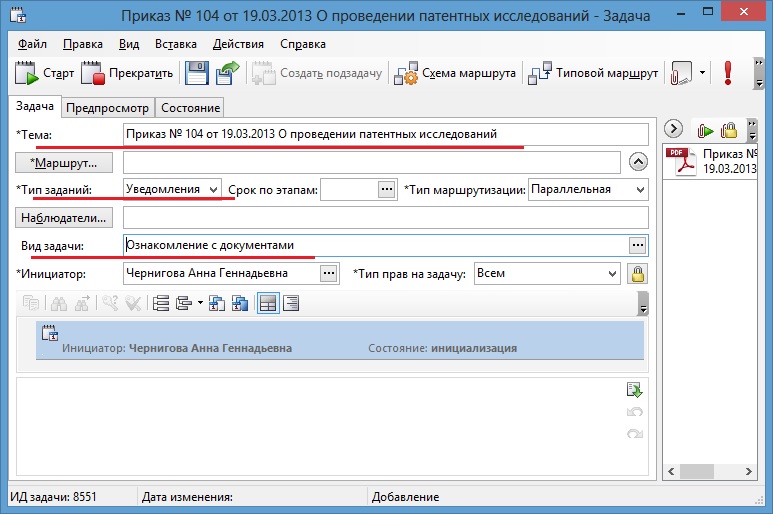The image size is (773, 514).
Task: Click the Старт toolbar button
Action: [x=44, y=73]
